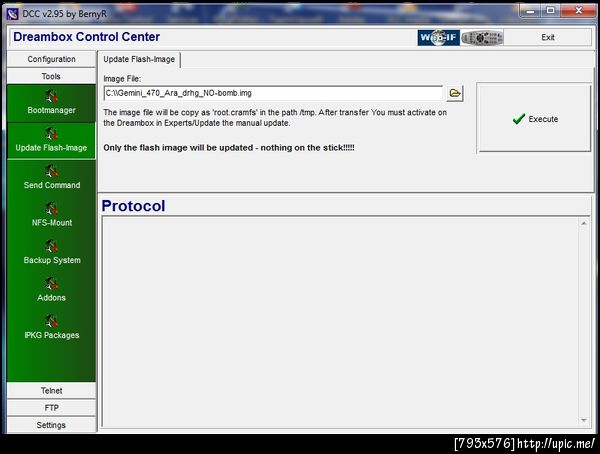Open the Bootmanager tool
The width and height of the screenshot is (600, 454).
[51, 103]
